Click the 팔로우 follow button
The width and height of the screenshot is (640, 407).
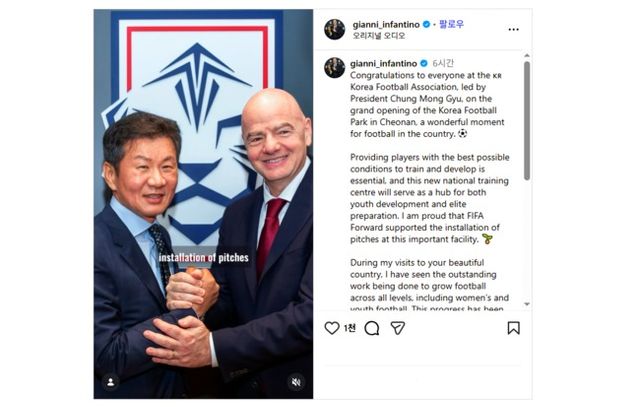pos(451,24)
